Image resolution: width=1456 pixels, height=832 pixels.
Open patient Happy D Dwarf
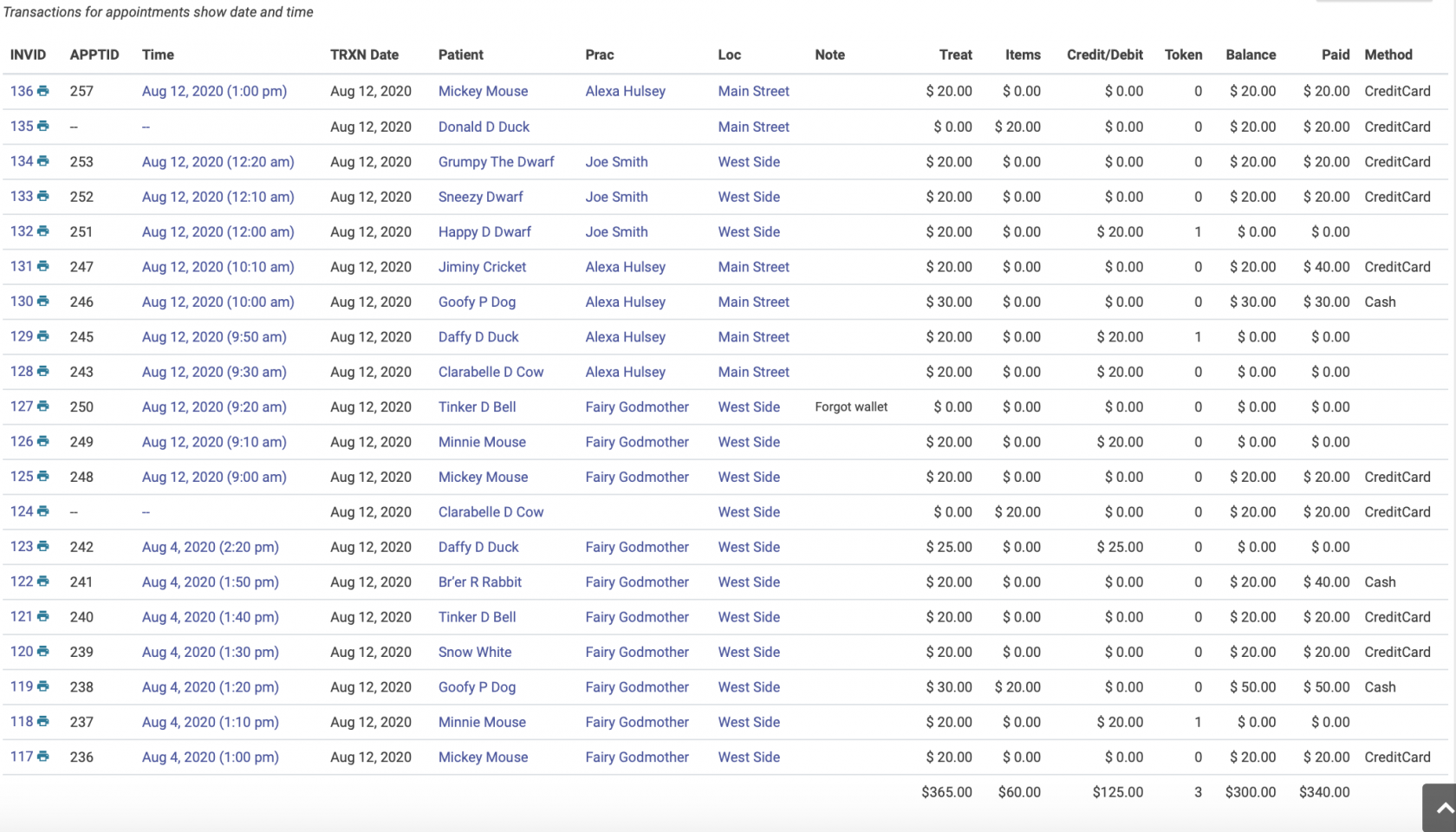pyautogui.click(x=484, y=231)
